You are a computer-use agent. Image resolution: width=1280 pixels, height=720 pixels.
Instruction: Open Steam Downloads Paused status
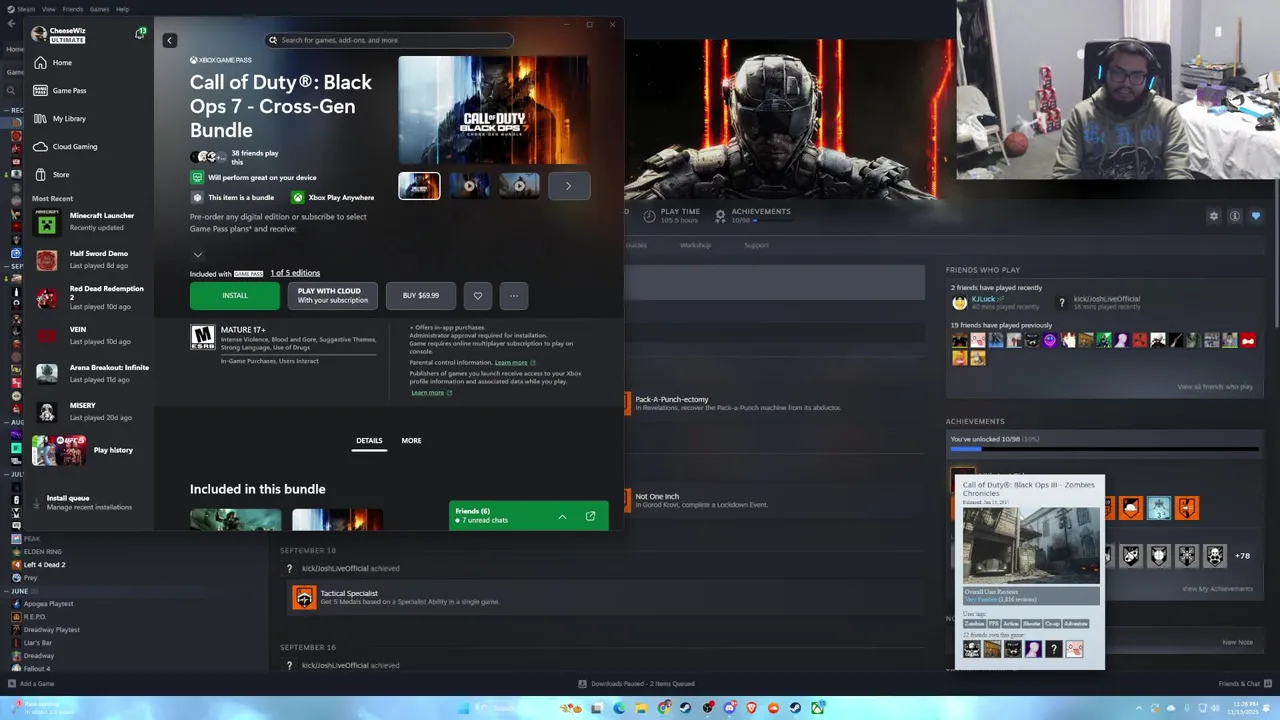tap(636, 684)
